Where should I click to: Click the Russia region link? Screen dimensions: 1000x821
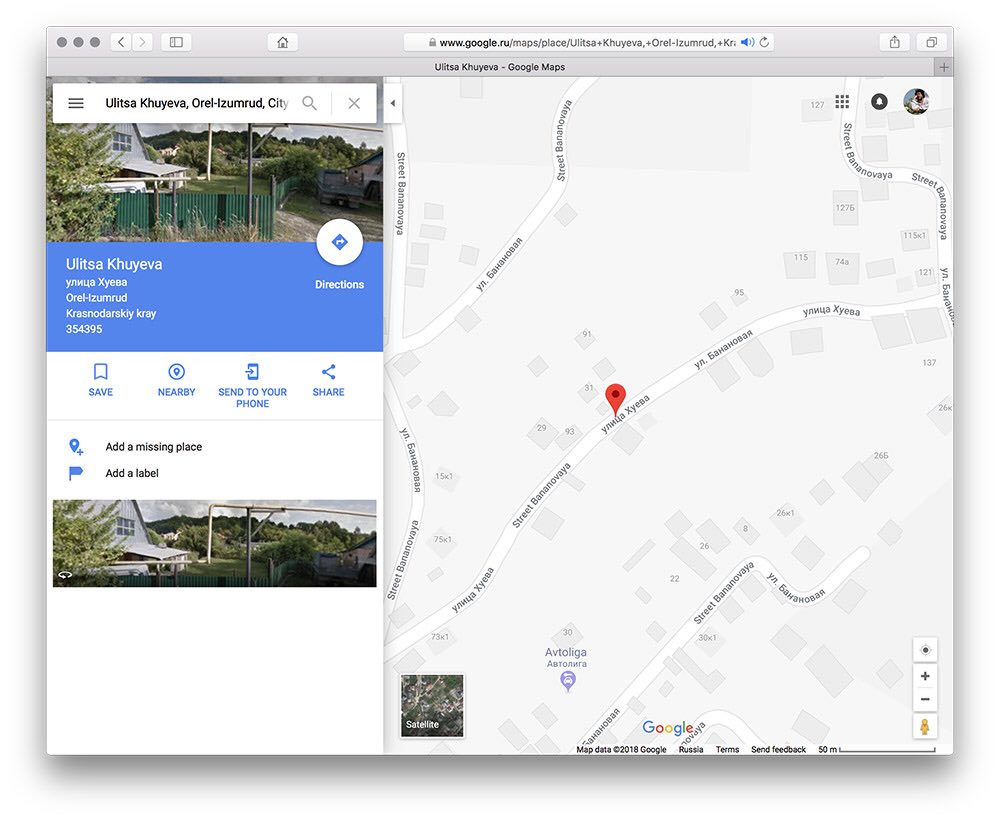click(691, 750)
